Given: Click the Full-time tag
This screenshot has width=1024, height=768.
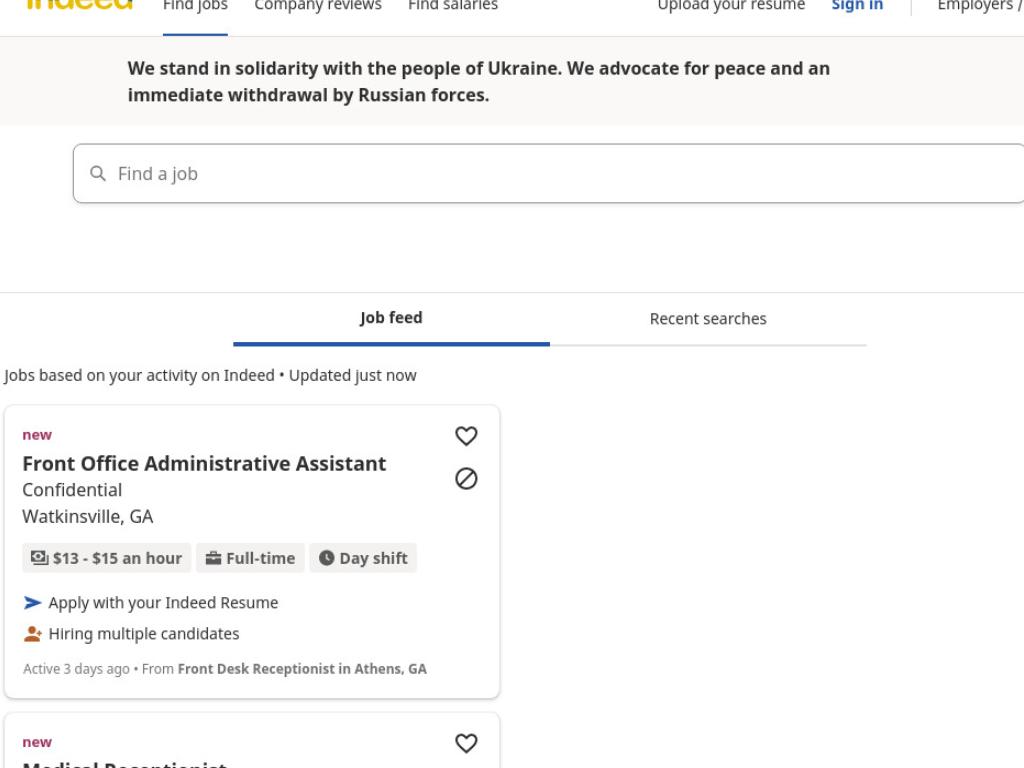Looking at the screenshot, I should 250,558.
